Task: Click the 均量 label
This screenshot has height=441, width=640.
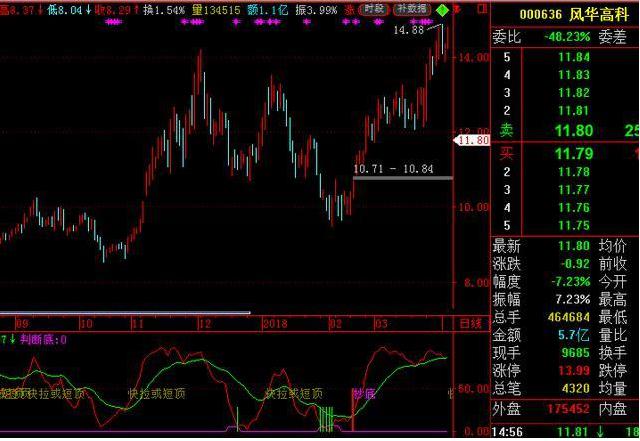Action: [x=613, y=388]
